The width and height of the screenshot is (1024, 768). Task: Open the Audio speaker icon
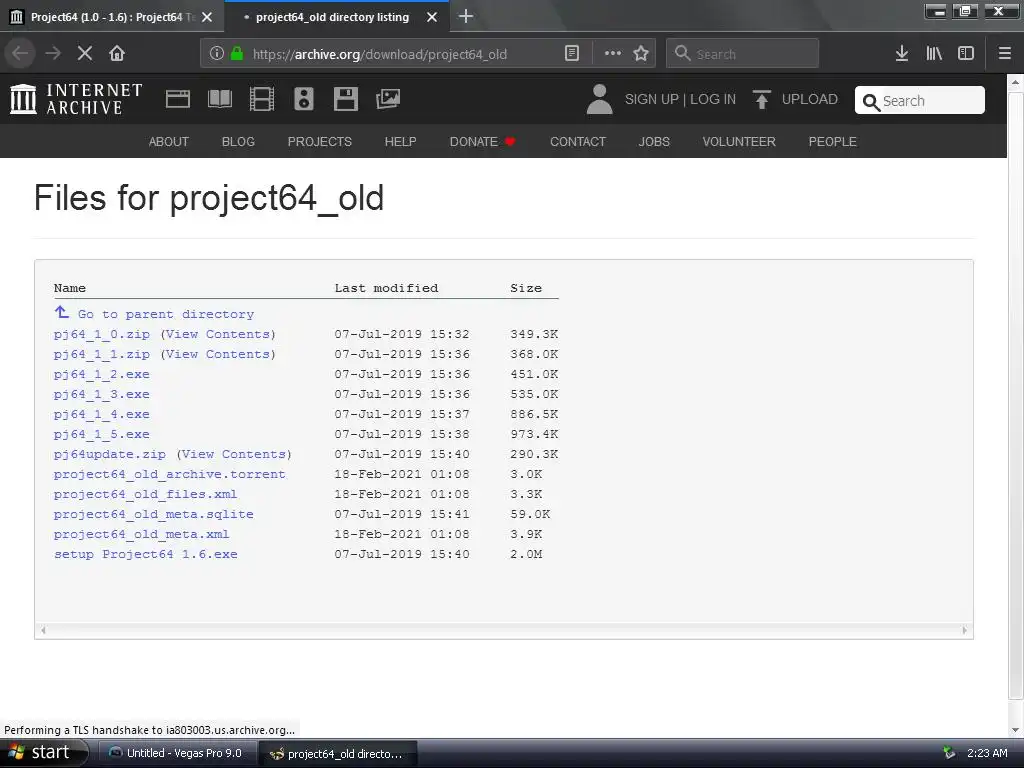pyautogui.click(x=304, y=99)
